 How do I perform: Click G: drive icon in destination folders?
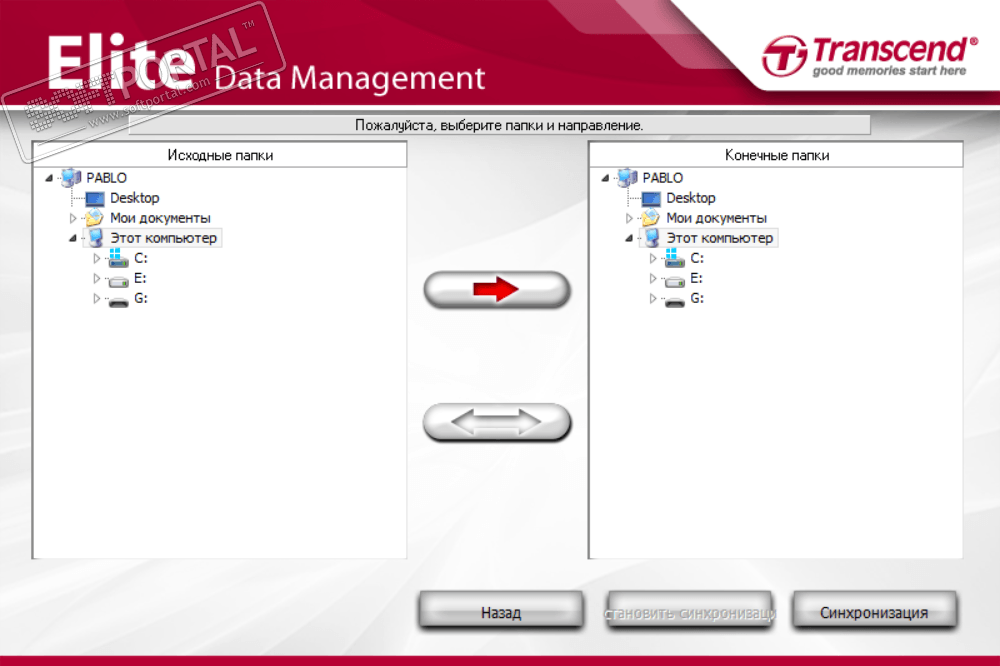click(674, 300)
